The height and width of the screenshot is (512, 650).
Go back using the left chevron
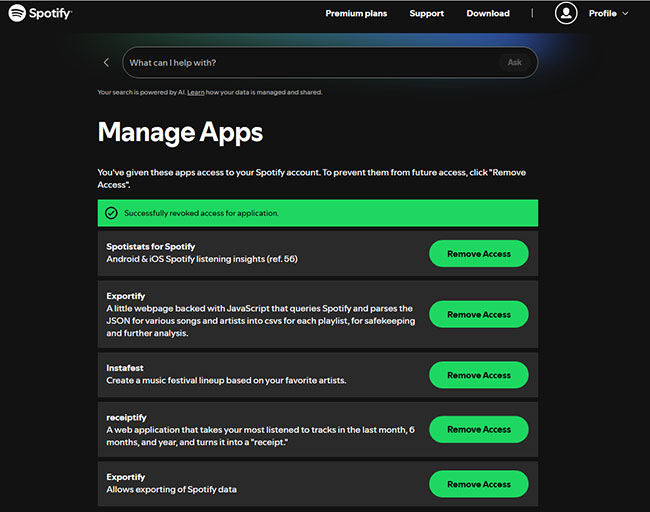click(107, 63)
